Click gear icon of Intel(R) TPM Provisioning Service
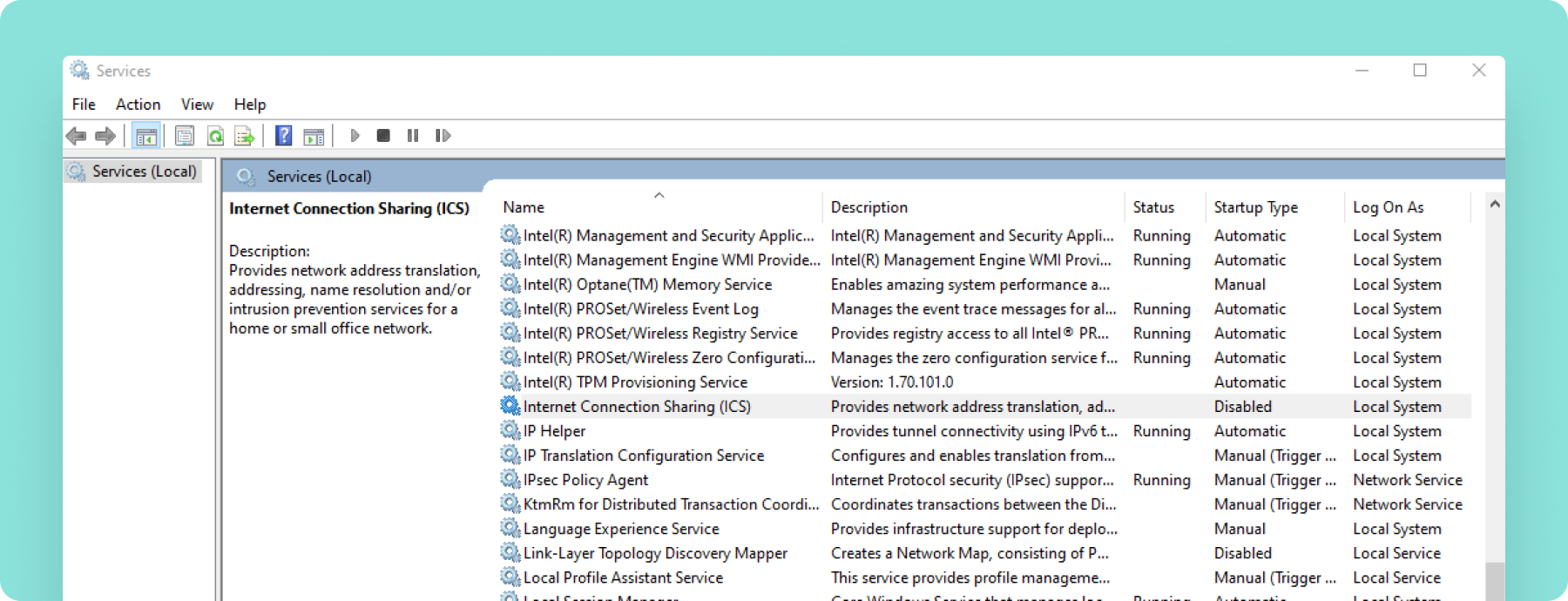 coord(510,381)
